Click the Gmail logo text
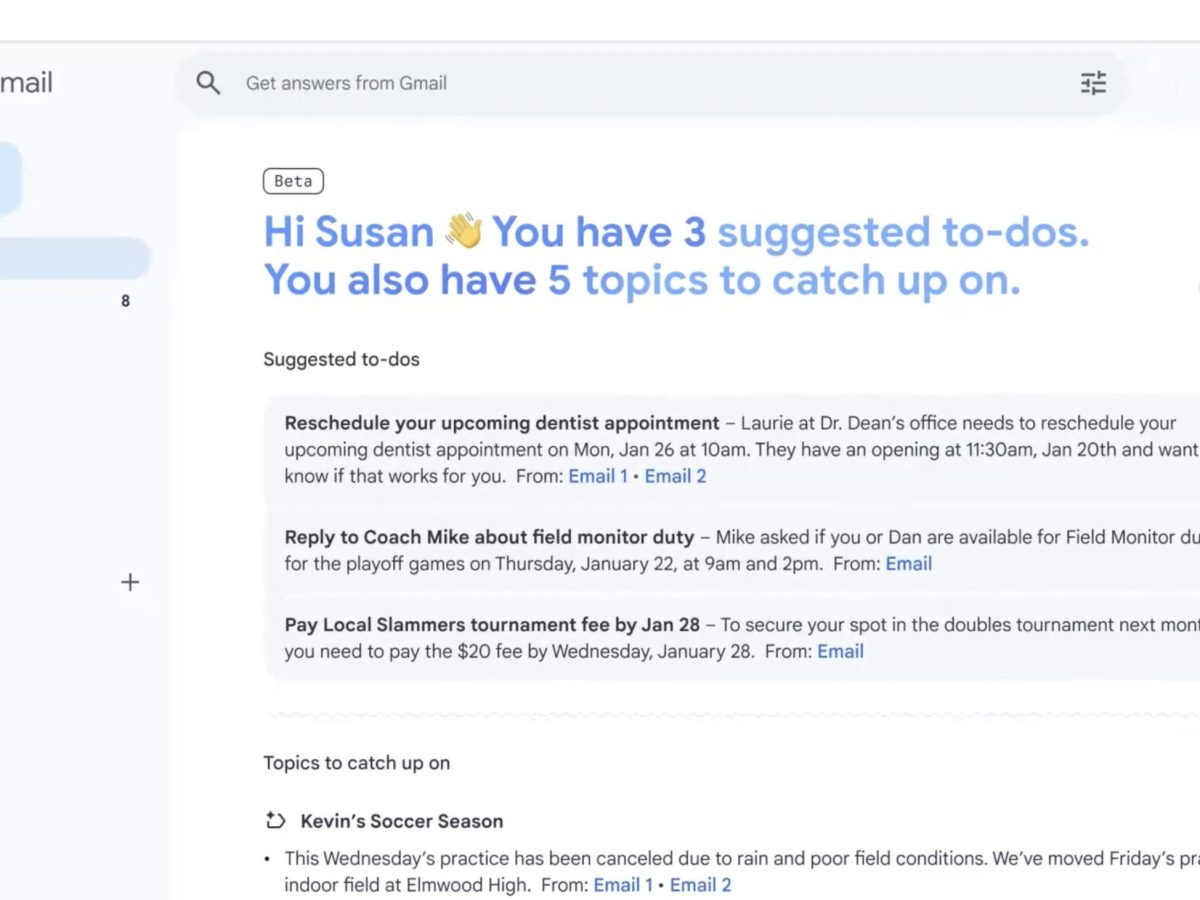The height and width of the screenshot is (900, 1200). point(27,83)
